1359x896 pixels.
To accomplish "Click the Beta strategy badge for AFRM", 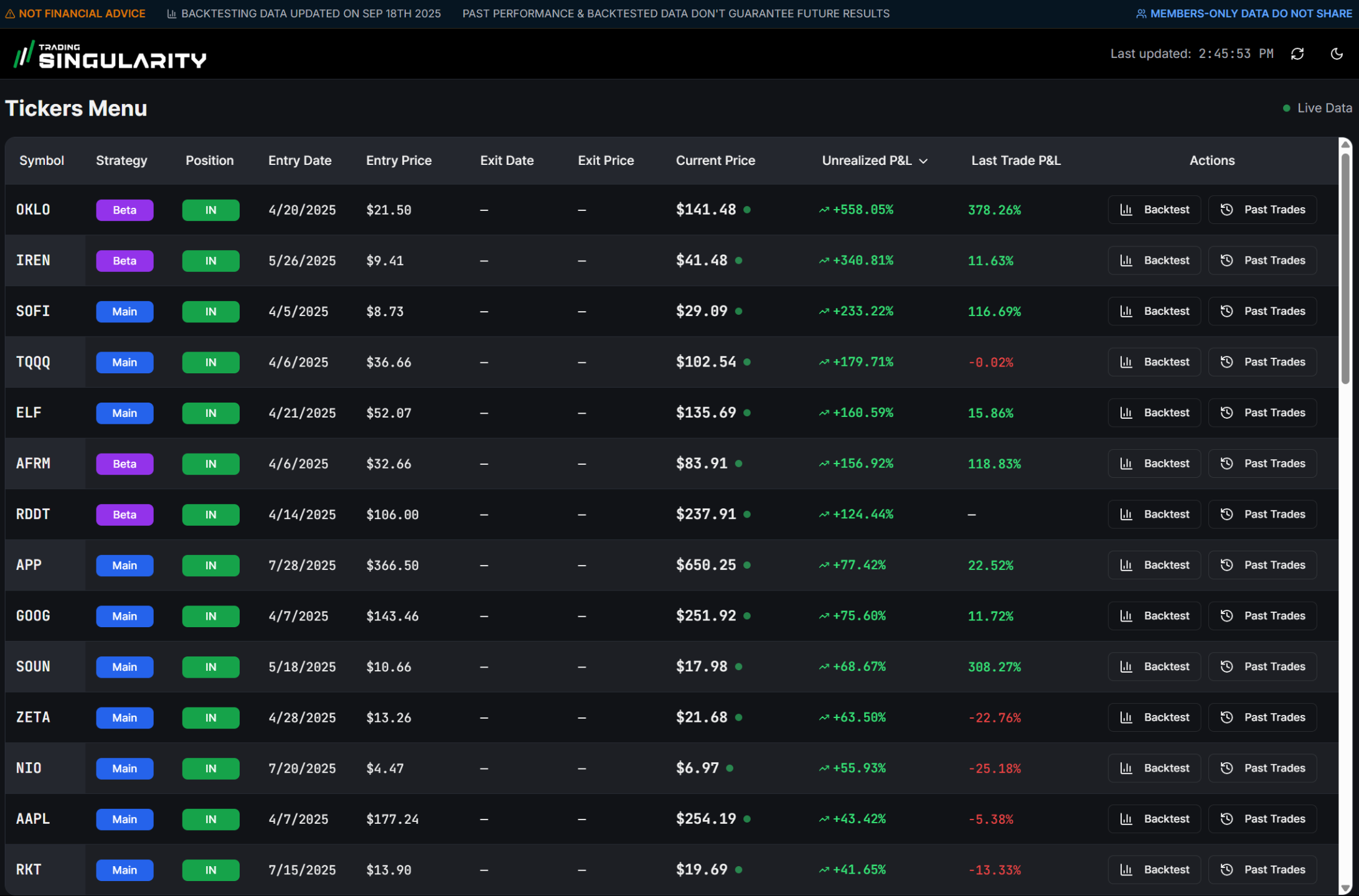I will pyautogui.click(x=125, y=464).
